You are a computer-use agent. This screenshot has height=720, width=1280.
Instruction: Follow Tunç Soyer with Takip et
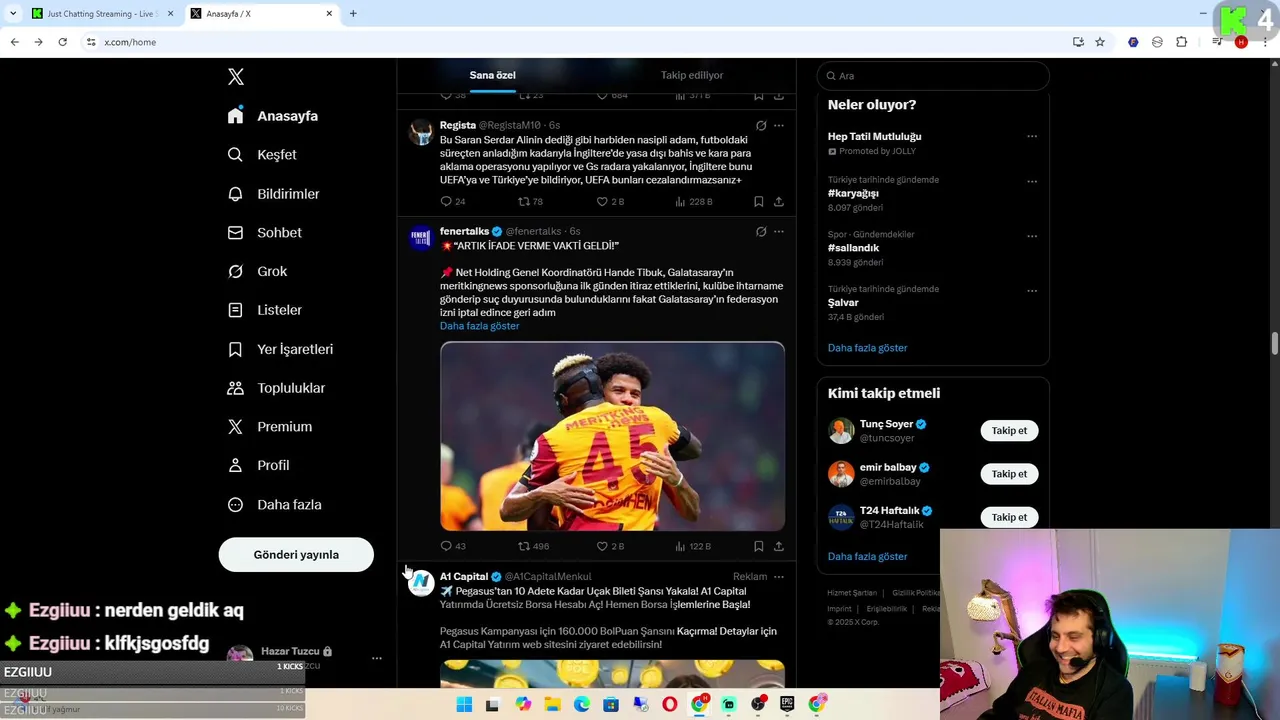1009,431
